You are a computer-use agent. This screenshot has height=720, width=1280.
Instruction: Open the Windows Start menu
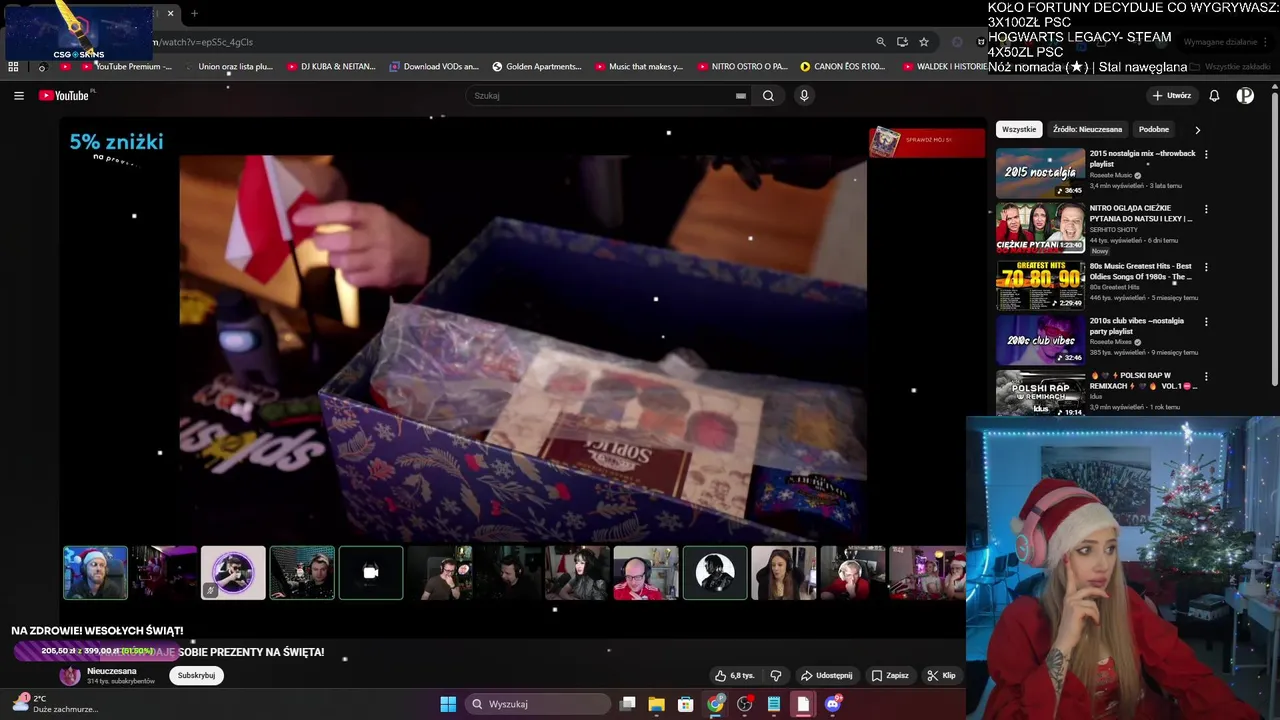[x=448, y=704]
